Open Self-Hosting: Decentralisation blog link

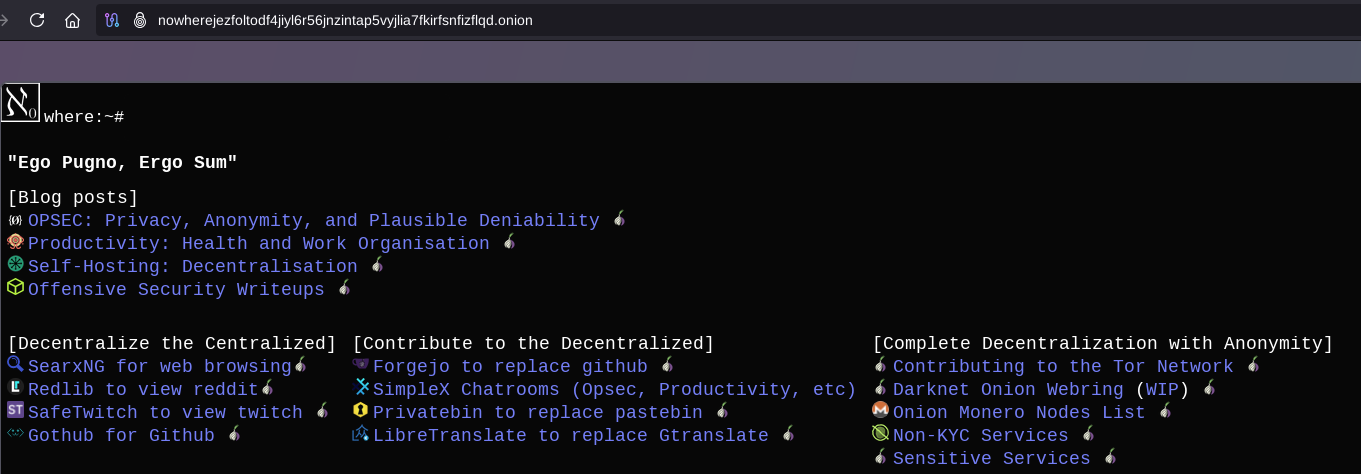(192, 267)
